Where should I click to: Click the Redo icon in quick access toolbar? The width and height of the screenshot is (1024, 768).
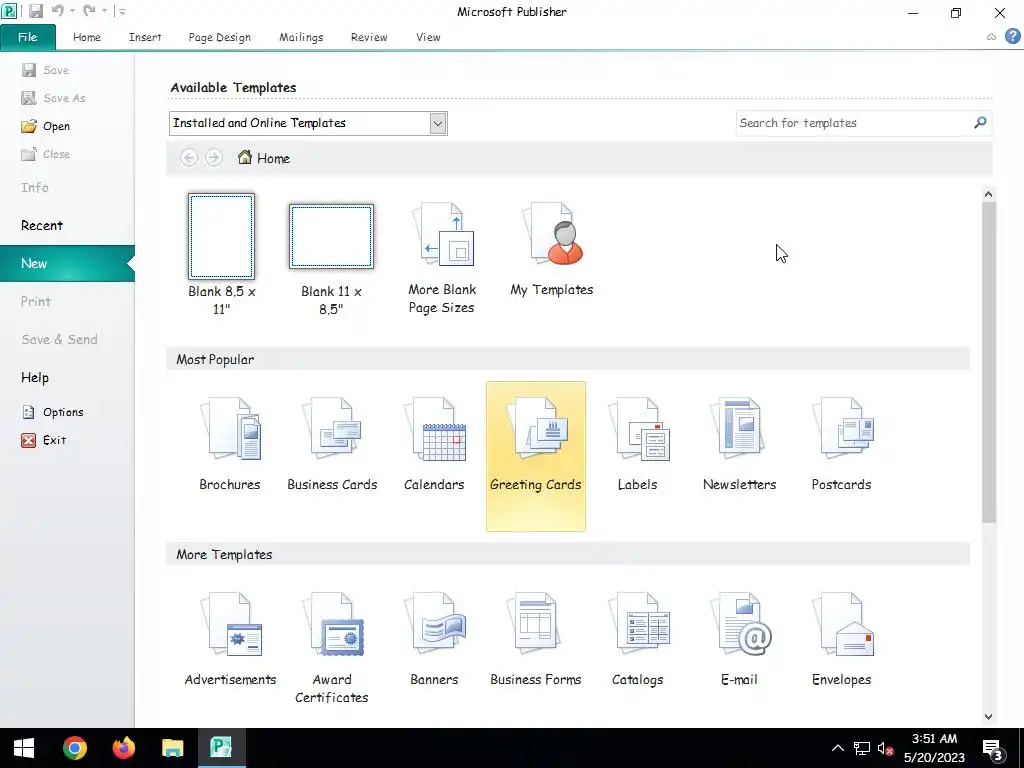89,11
